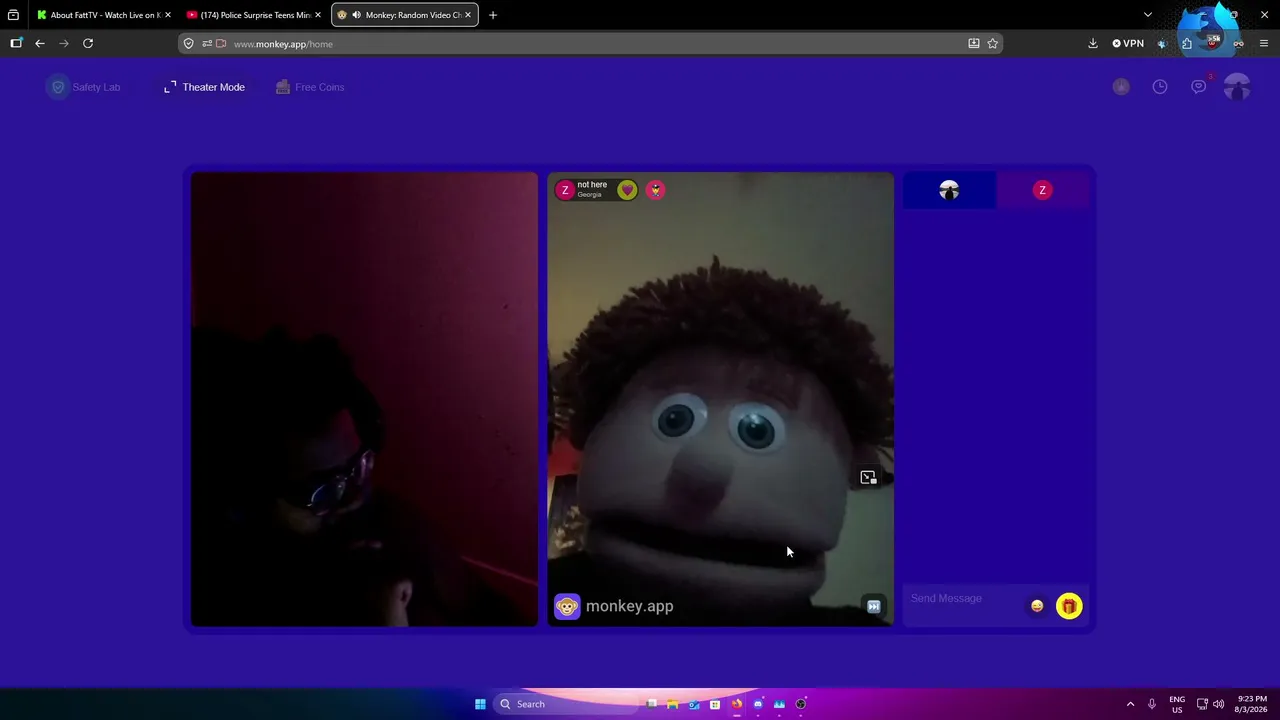
Task: Click the camera permission indicator in address bar
Action: 221,43
